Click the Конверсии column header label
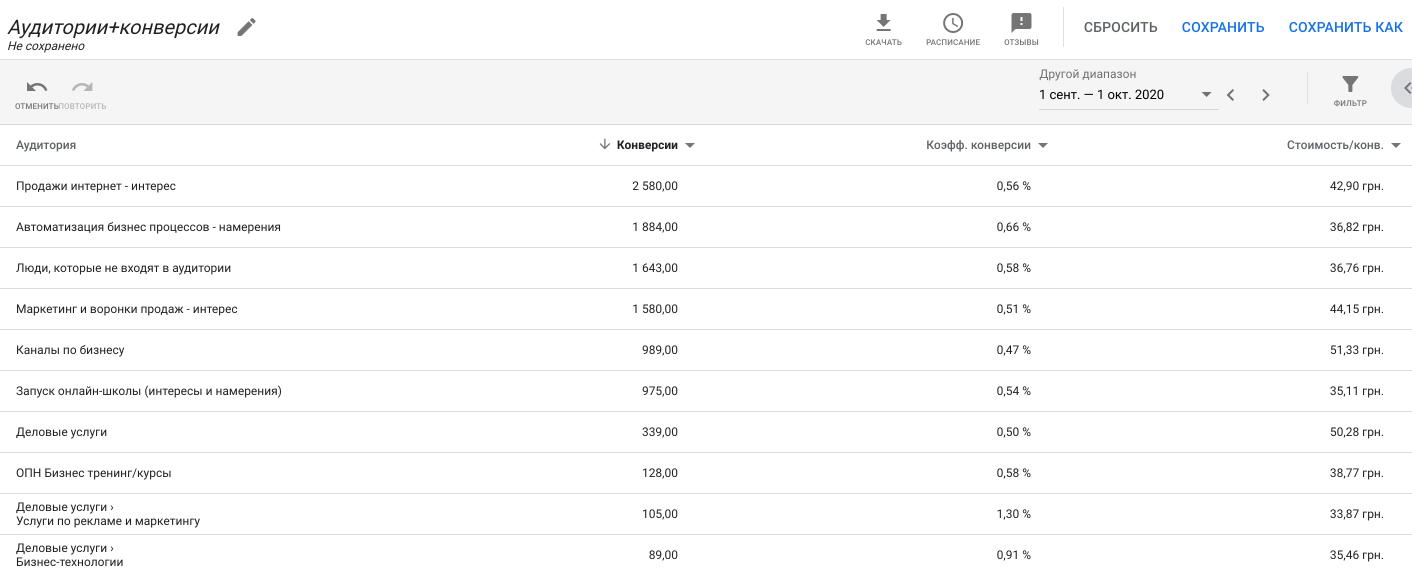This screenshot has width=1412, height=571. coord(647,145)
